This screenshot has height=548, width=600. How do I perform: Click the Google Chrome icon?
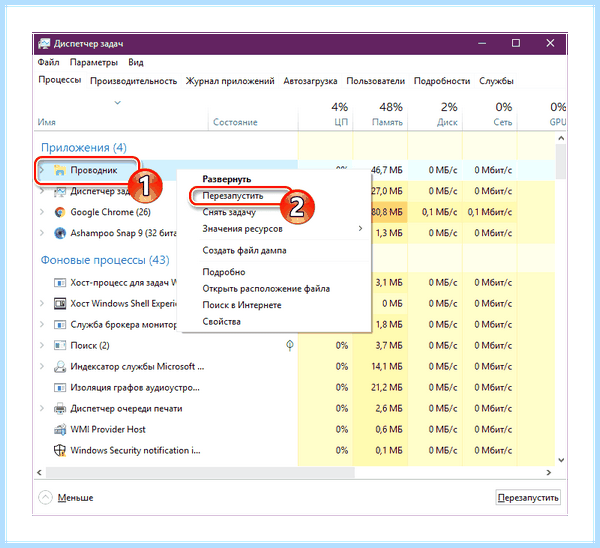[60, 212]
